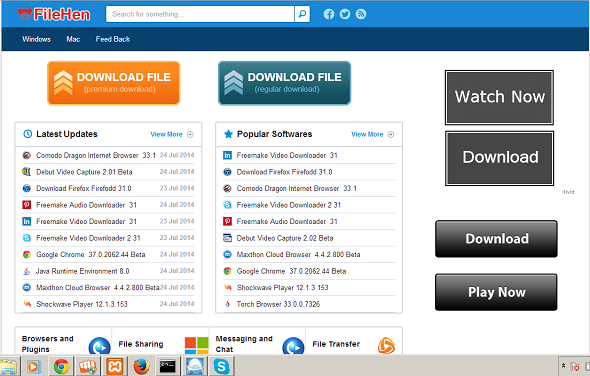590x376 pixels.
Task: Open the command prompt taskbar icon
Action: point(168,367)
